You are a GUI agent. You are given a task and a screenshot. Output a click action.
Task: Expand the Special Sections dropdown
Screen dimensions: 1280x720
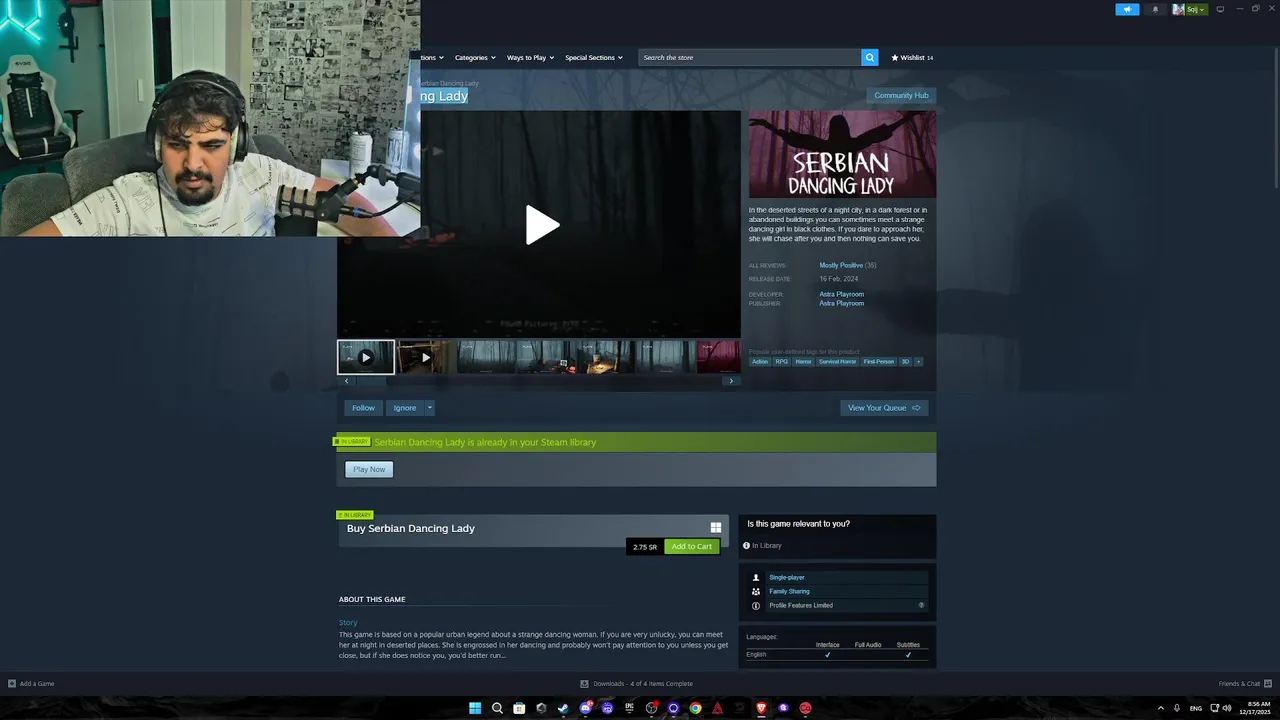click(x=594, y=57)
